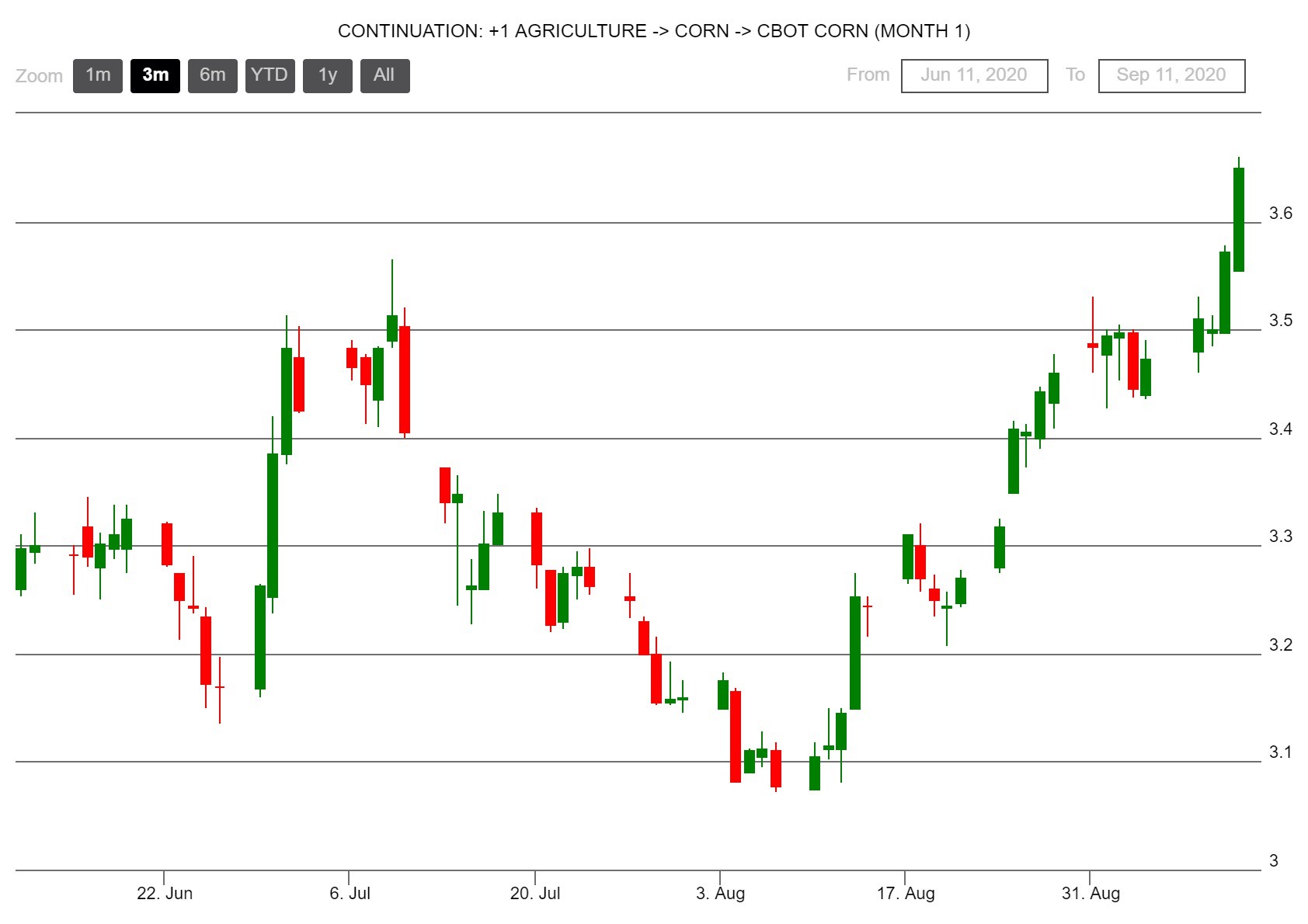The image size is (1308, 924).
Task: Click the From date field Jun 11, 2020
Action: pyautogui.click(x=974, y=76)
